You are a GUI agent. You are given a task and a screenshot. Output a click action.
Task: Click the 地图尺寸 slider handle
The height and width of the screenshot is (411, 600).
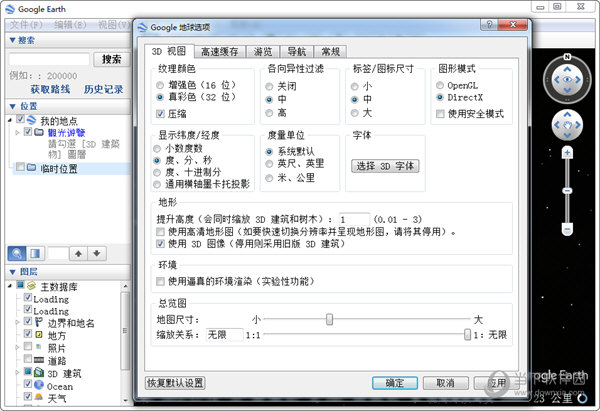tap(329, 319)
